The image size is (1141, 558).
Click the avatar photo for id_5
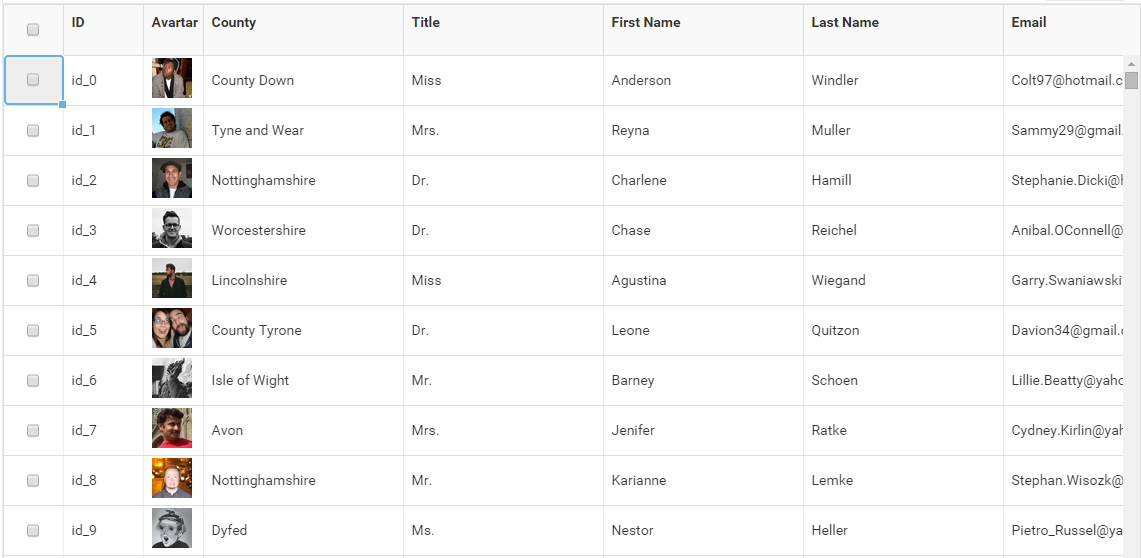[x=172, y=329]
